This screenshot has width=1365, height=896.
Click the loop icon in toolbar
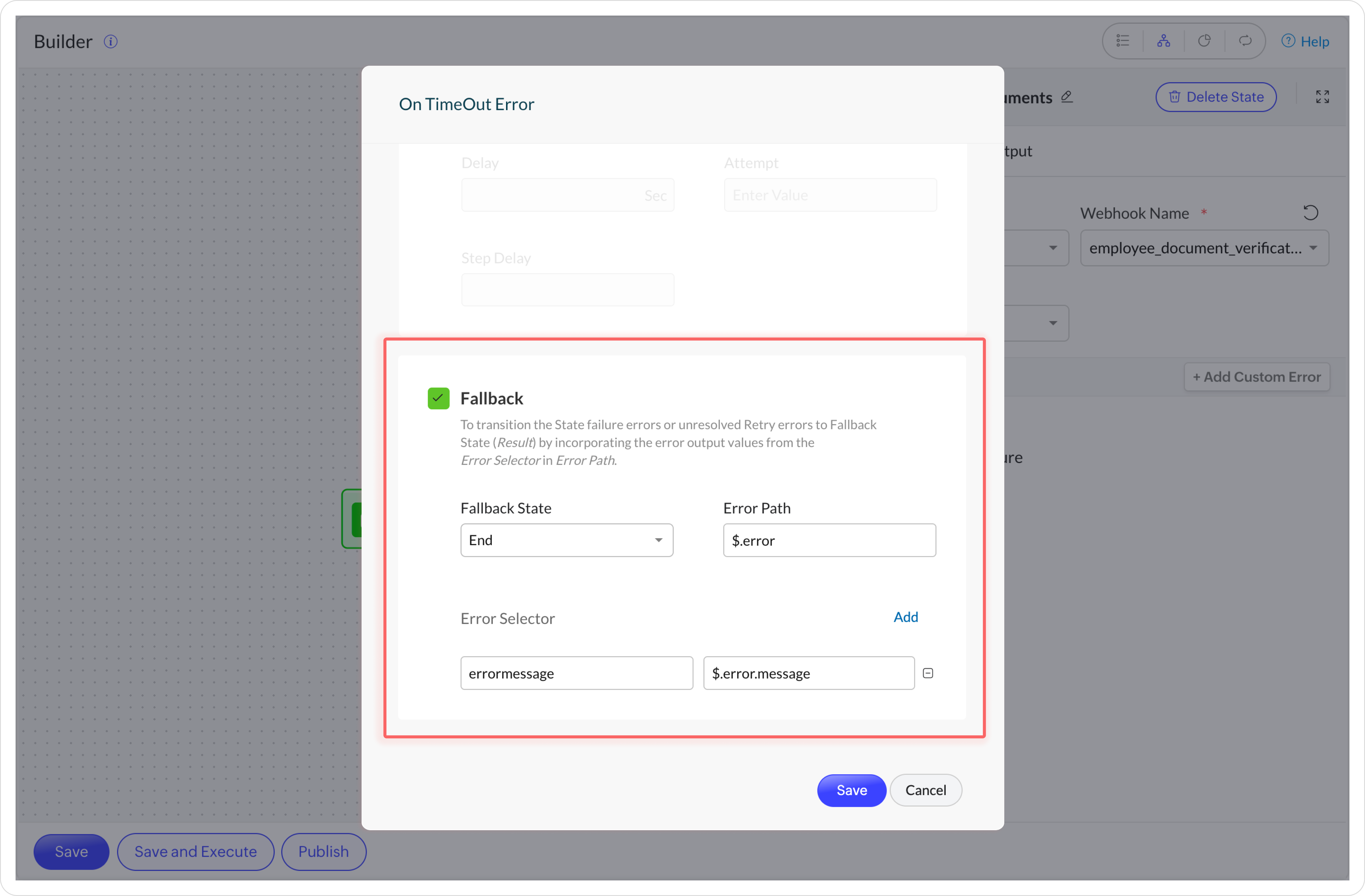click(x=1244, y=41)
